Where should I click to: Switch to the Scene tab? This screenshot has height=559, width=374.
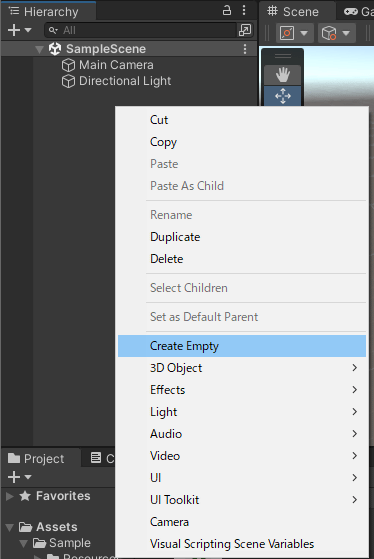(293, 12)
